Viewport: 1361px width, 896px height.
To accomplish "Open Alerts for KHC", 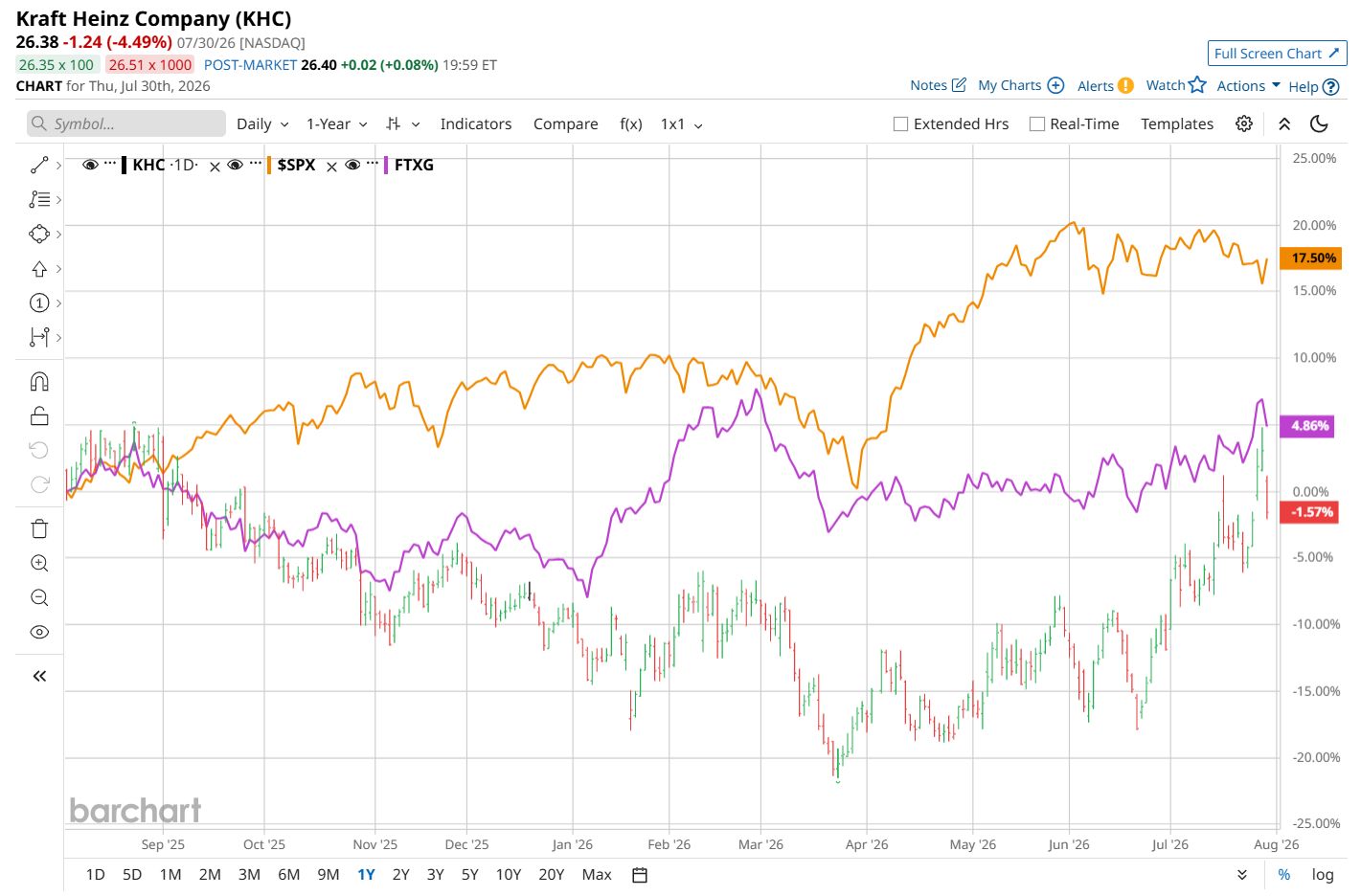I will (x=1104, y=86).
